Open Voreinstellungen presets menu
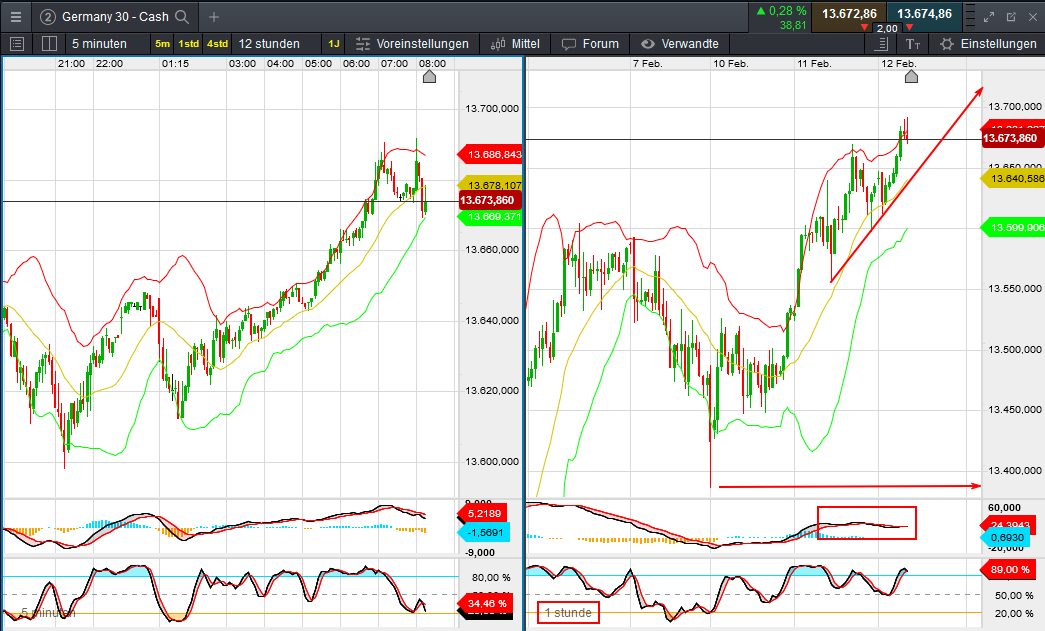This screenshot has height=631, width=1045. (413, 44)
